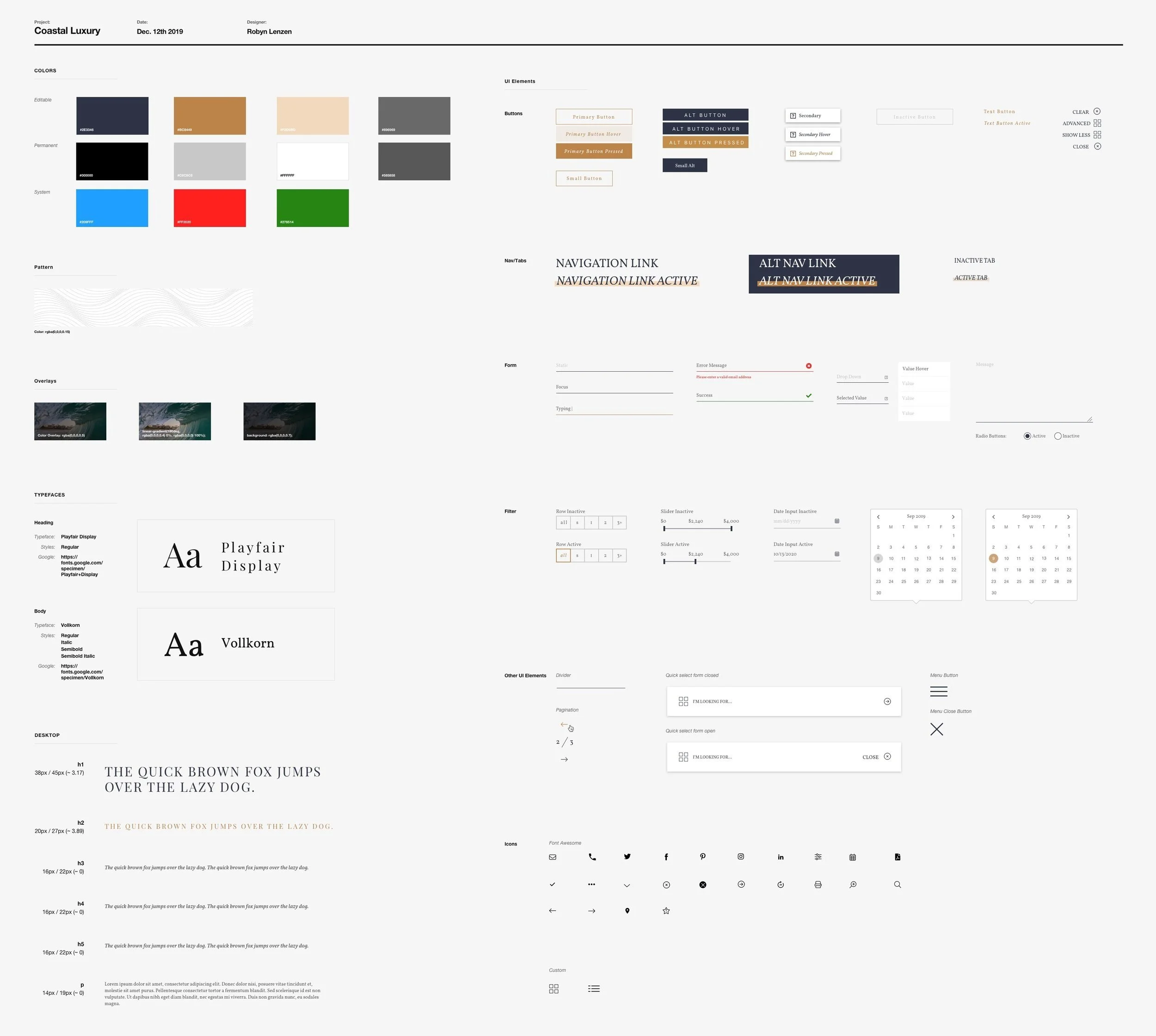Click the printer icon
This screenshot has height=1036, width=1156.
coord(818,884)
